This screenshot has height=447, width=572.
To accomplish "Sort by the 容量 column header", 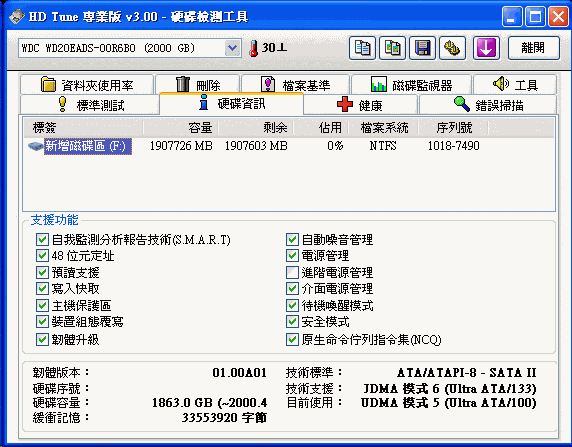I will [181, 128].
